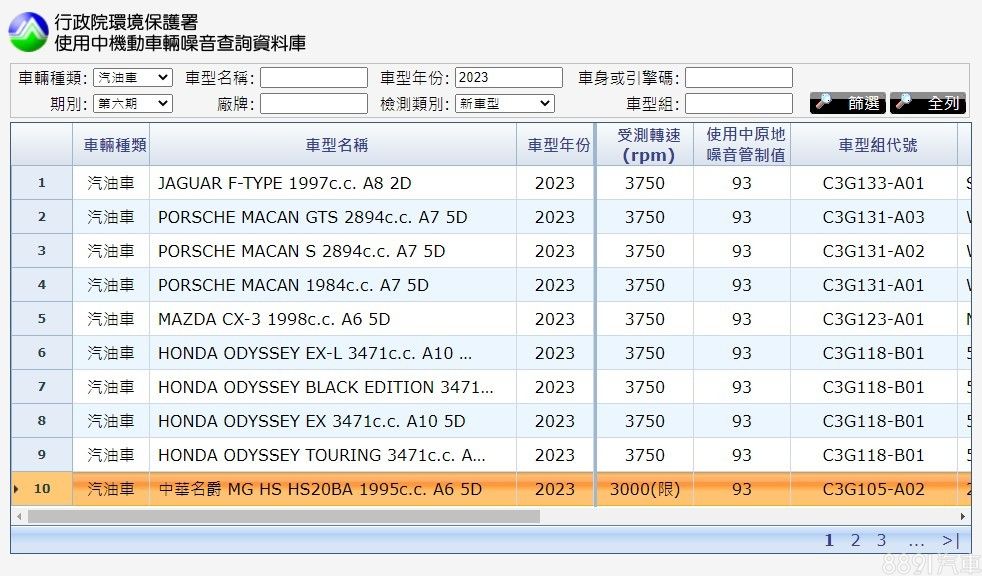
Task: Click the row 10 selection arrow indicator
Action: [x=16, y=489]
